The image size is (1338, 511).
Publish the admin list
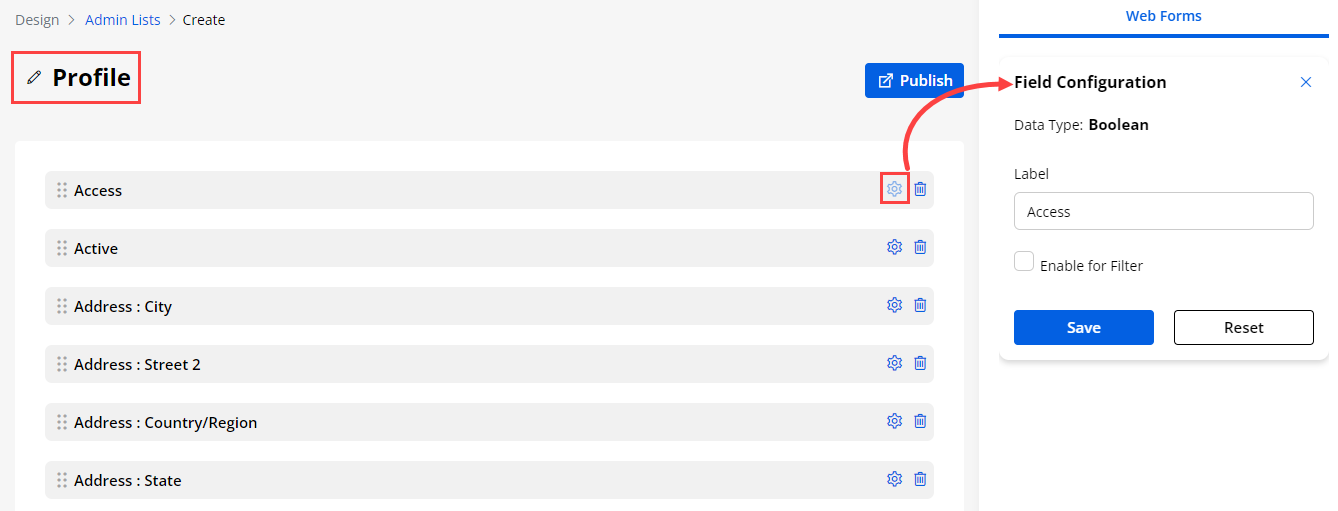tap(914, 81)
